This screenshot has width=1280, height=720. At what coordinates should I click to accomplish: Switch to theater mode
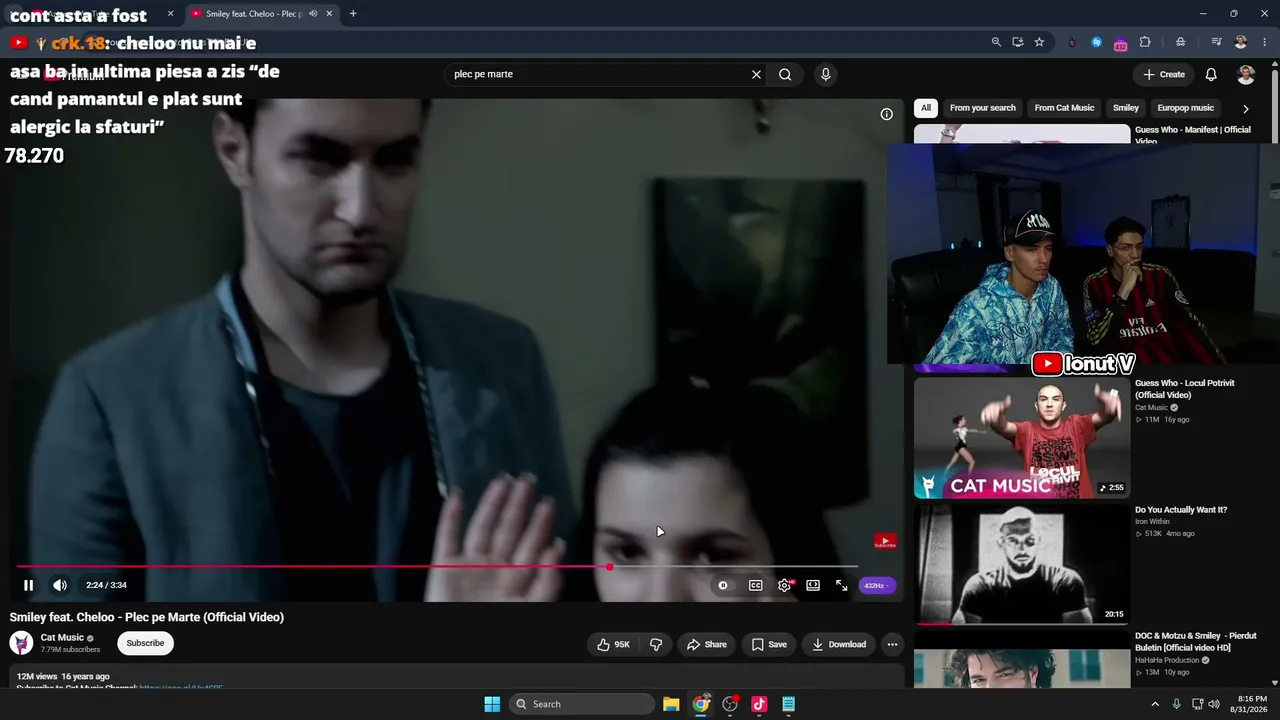[x=813, y=585]
